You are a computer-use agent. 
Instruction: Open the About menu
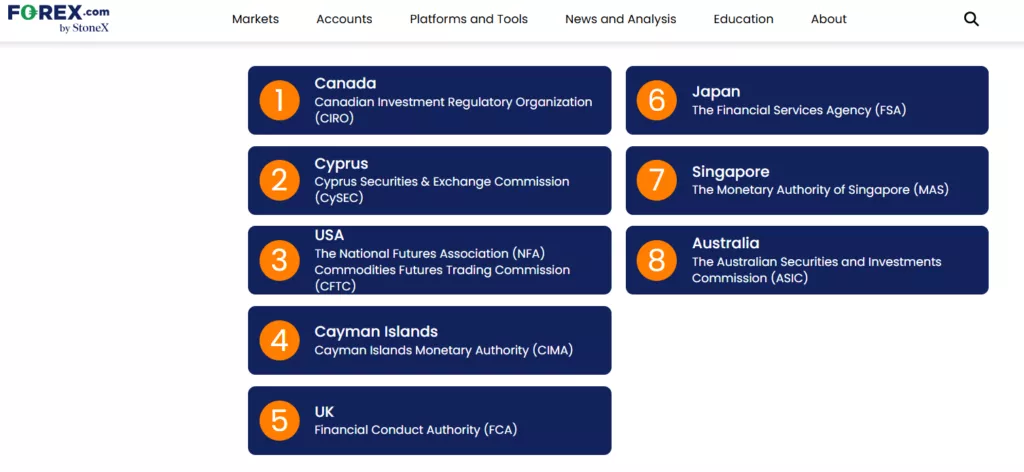tap(829, 19)
